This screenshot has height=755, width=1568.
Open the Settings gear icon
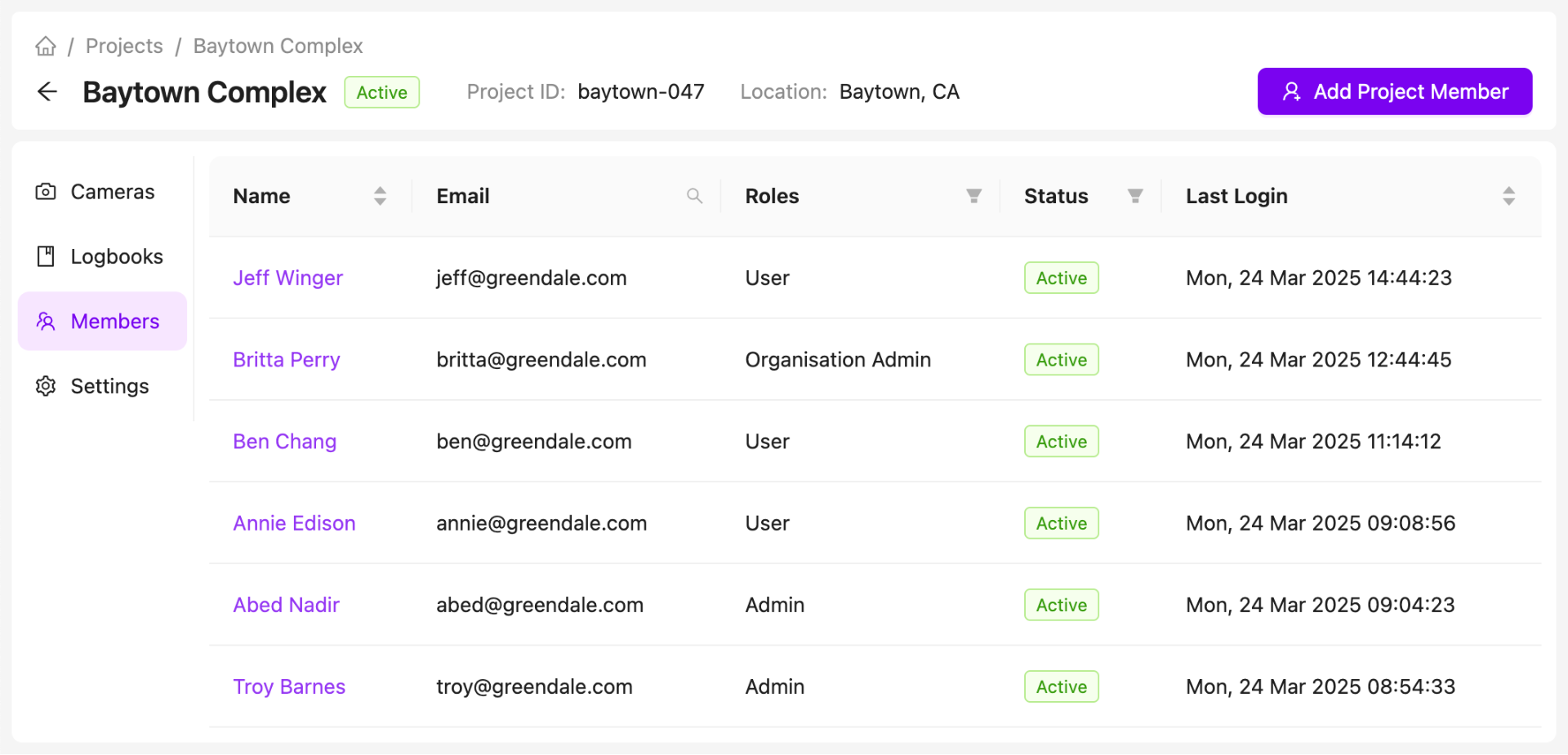pyautogui.click(x=46, y=385)
